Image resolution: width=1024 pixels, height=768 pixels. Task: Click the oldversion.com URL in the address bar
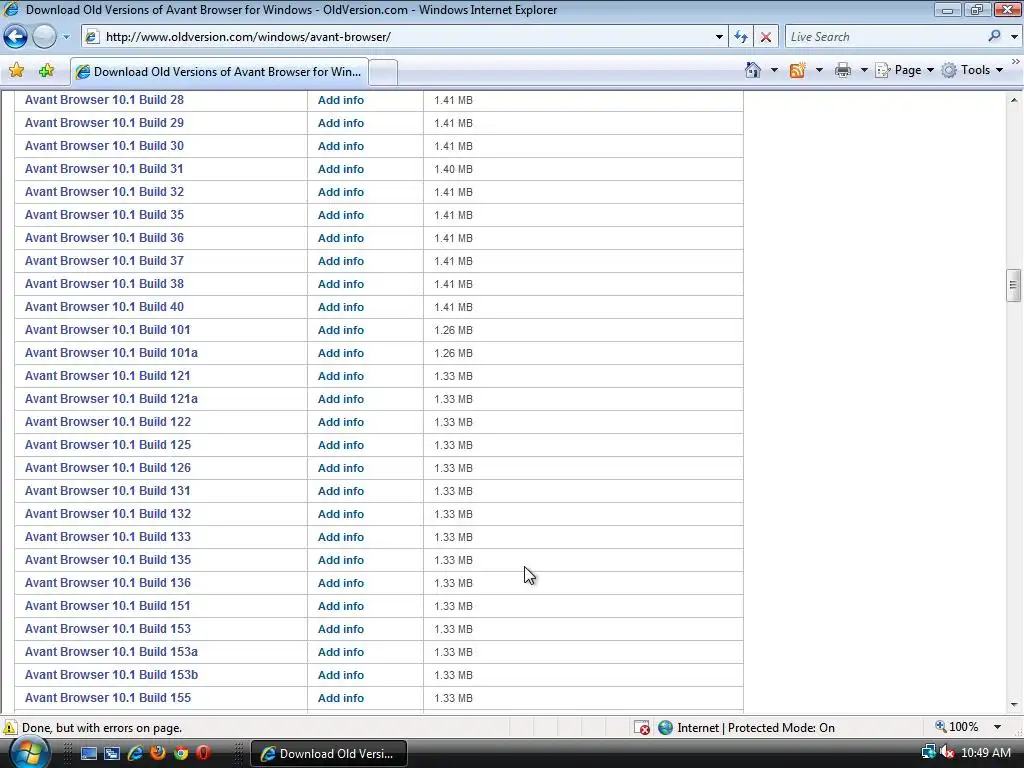pos(248,37)
